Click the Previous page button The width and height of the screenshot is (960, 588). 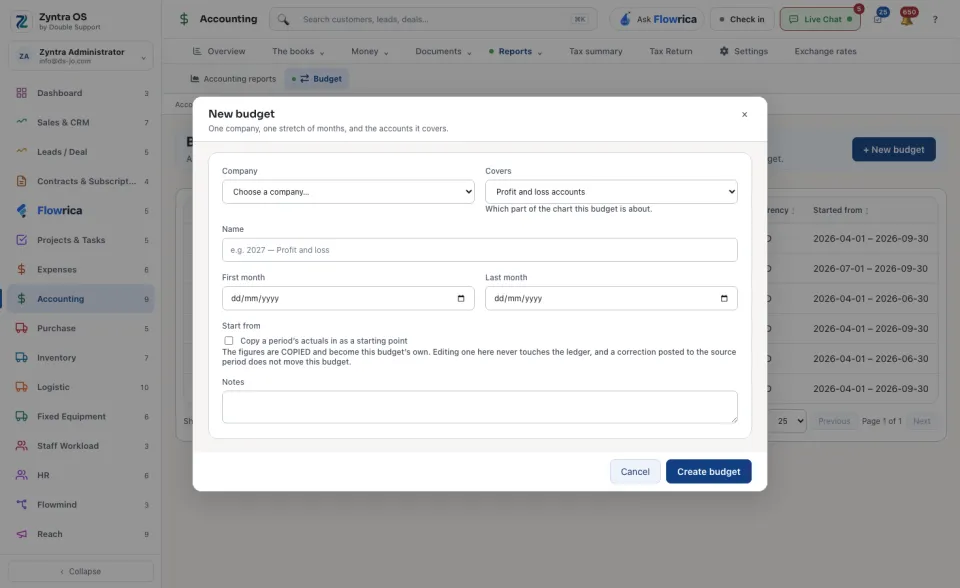tap(834, 421)
